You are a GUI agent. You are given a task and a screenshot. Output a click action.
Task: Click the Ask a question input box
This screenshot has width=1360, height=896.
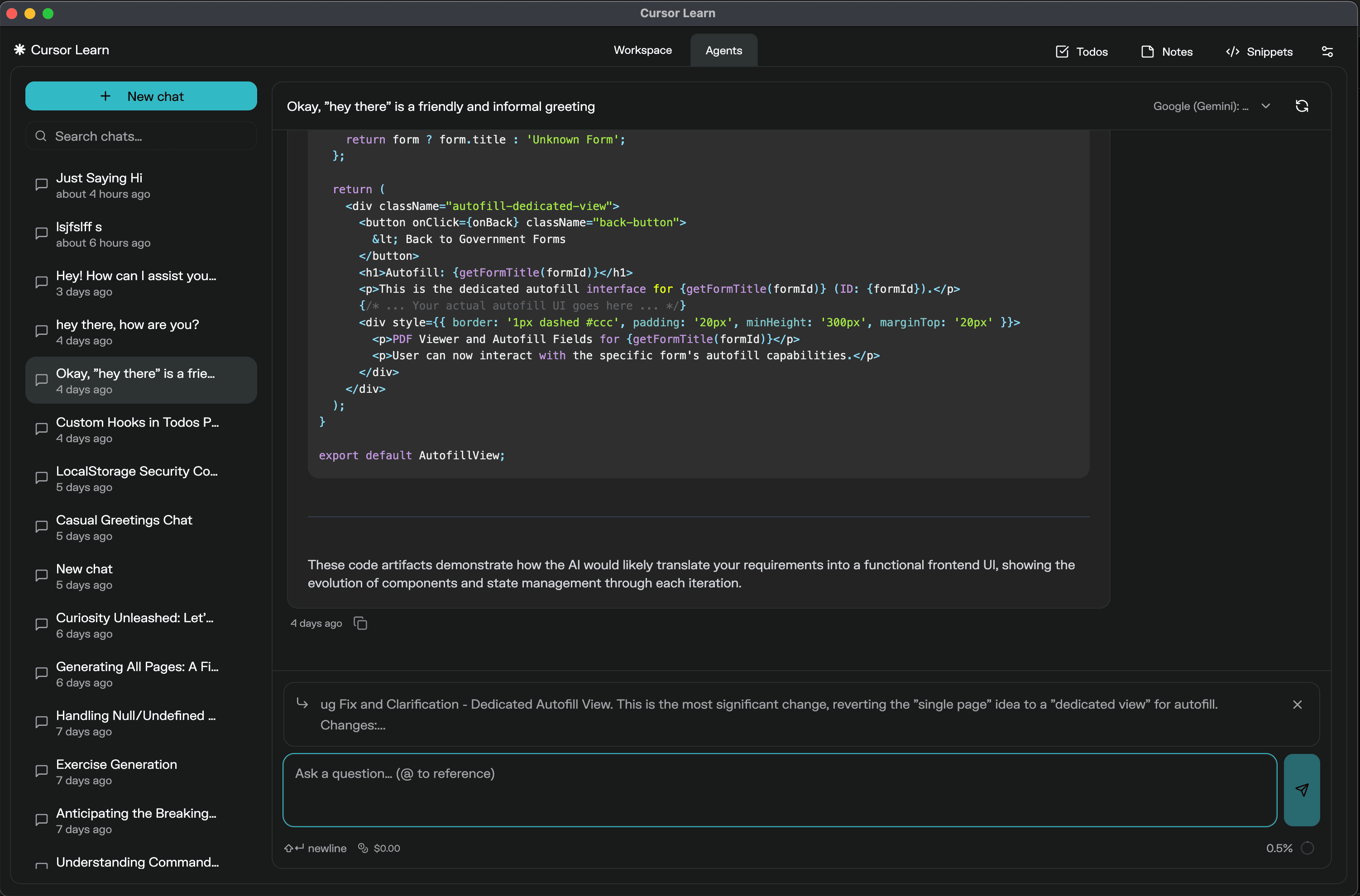(779, 790)
